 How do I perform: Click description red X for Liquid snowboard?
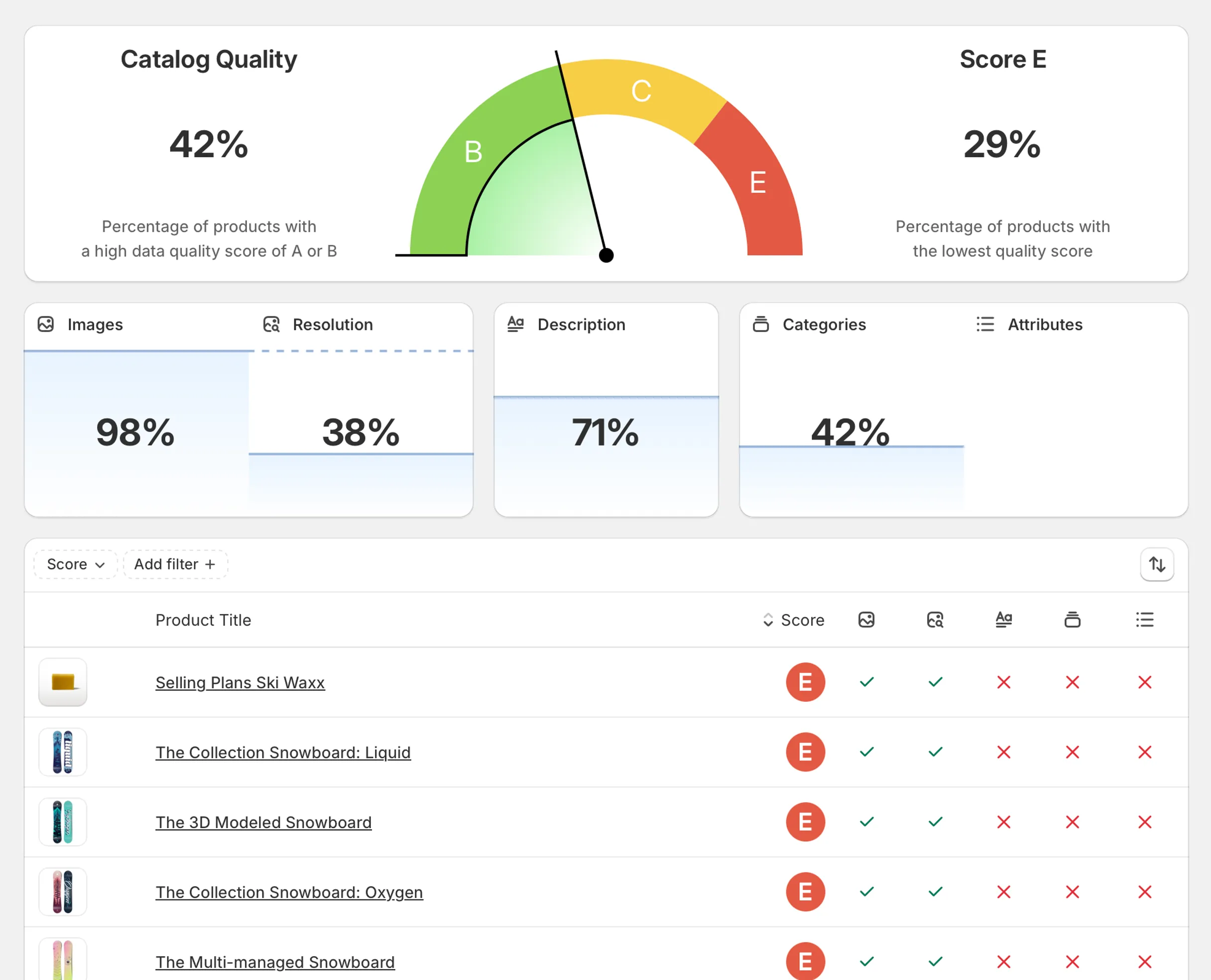pos(1003,752)
